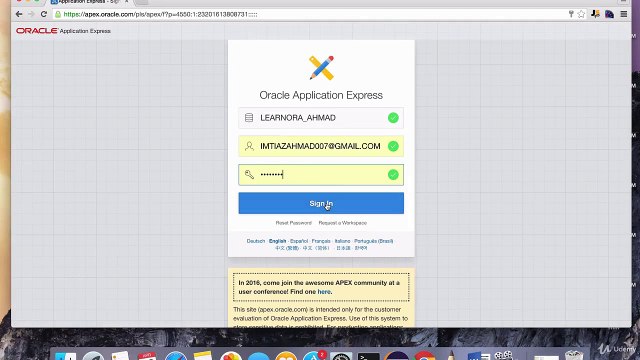The image size is (640, 360).
Task: Open Safari from the Dock
Action: (x=176, y=356)
